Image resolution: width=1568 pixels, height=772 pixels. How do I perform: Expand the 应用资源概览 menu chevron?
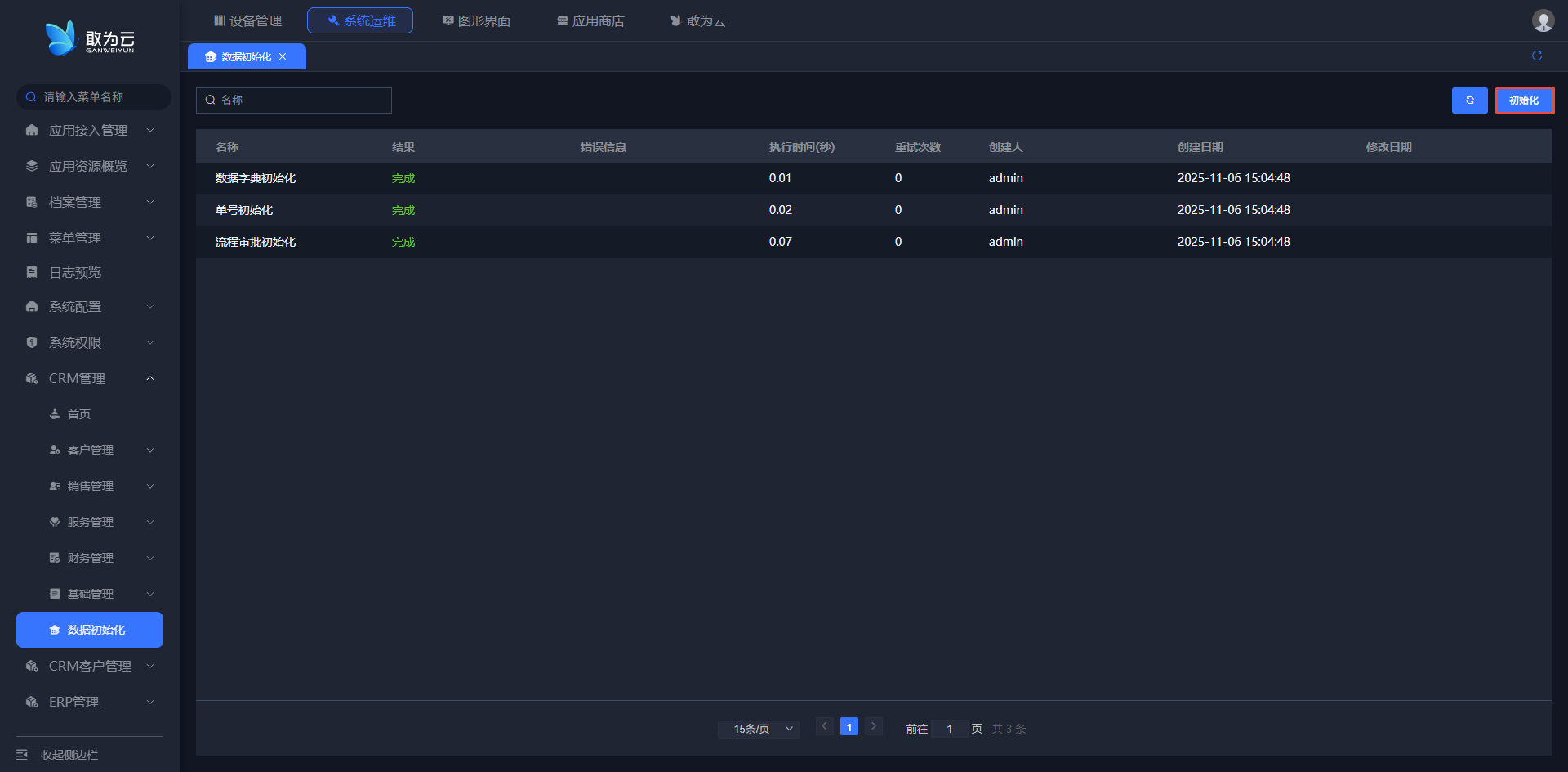tap(150, 166)
